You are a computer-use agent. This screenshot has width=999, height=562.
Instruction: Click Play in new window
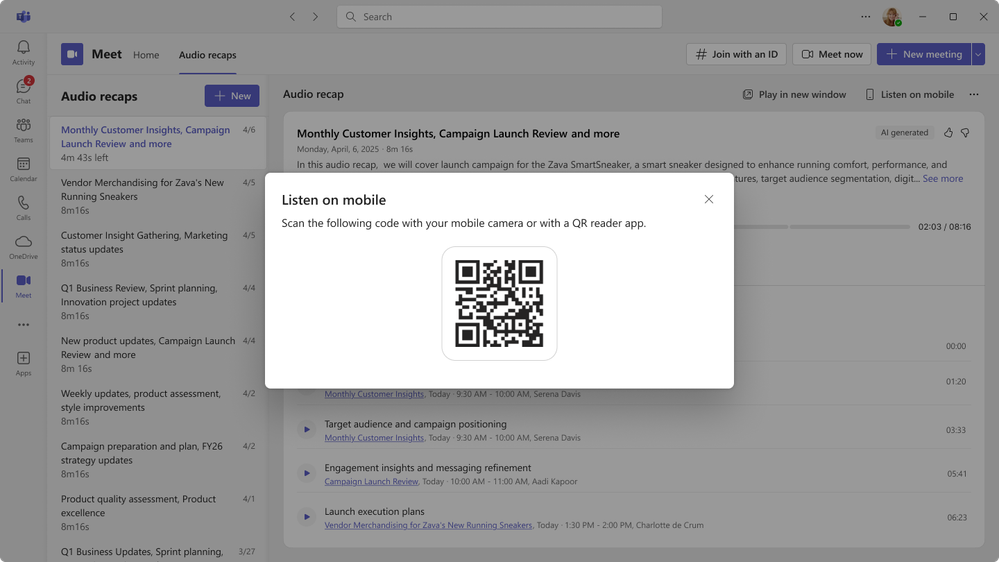[794, 94]
